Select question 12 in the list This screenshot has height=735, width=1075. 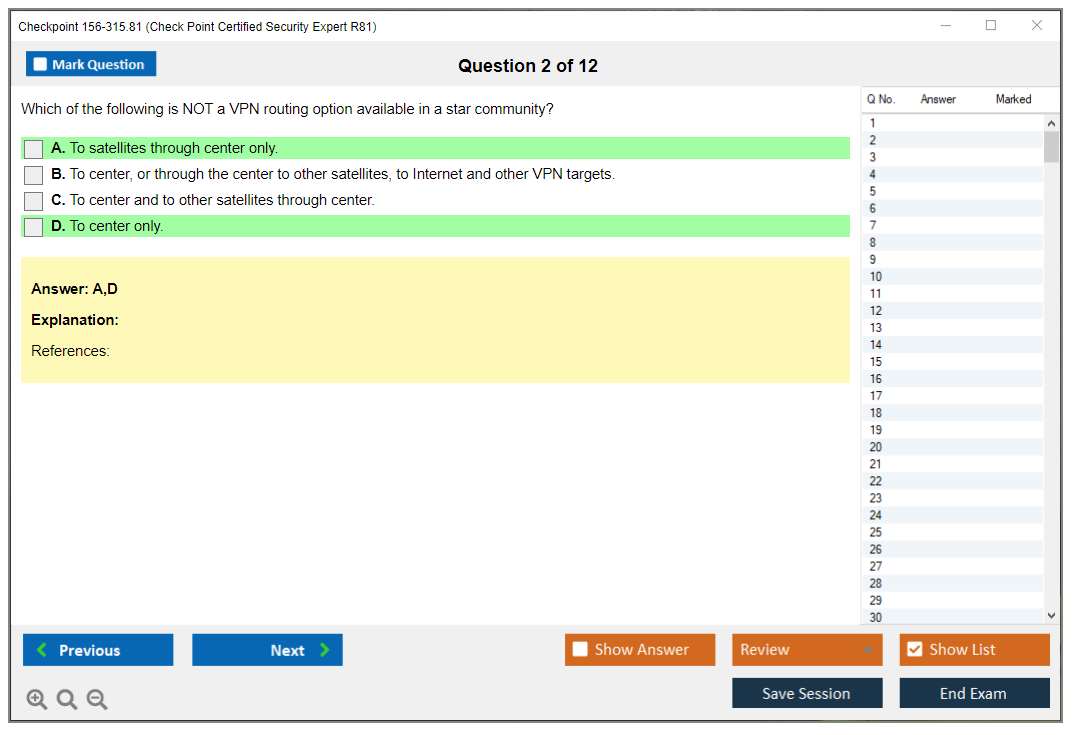pyautogui.click(x=876, y=311)
